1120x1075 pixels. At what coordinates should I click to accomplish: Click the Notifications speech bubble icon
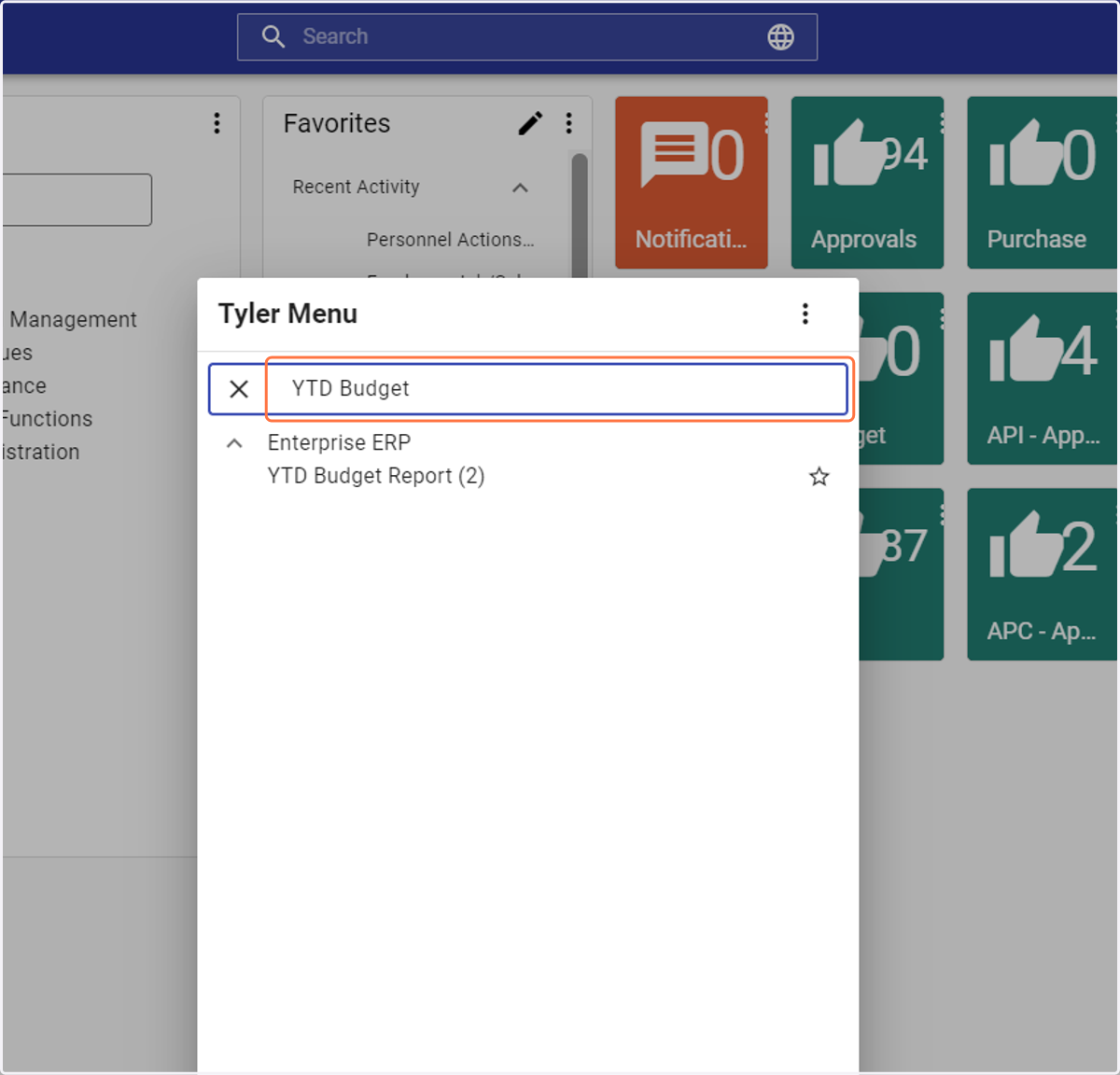[x=674, y=153]
